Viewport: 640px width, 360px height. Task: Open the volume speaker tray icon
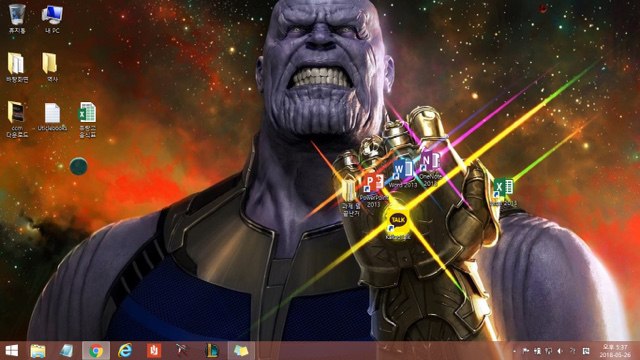[560, 351]
